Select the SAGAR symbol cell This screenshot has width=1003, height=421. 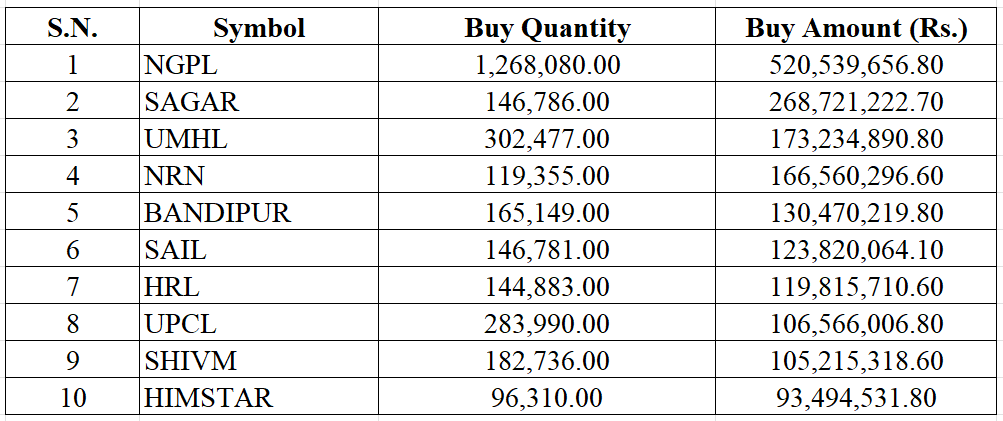pyautogui.click(x=192, y=103)
